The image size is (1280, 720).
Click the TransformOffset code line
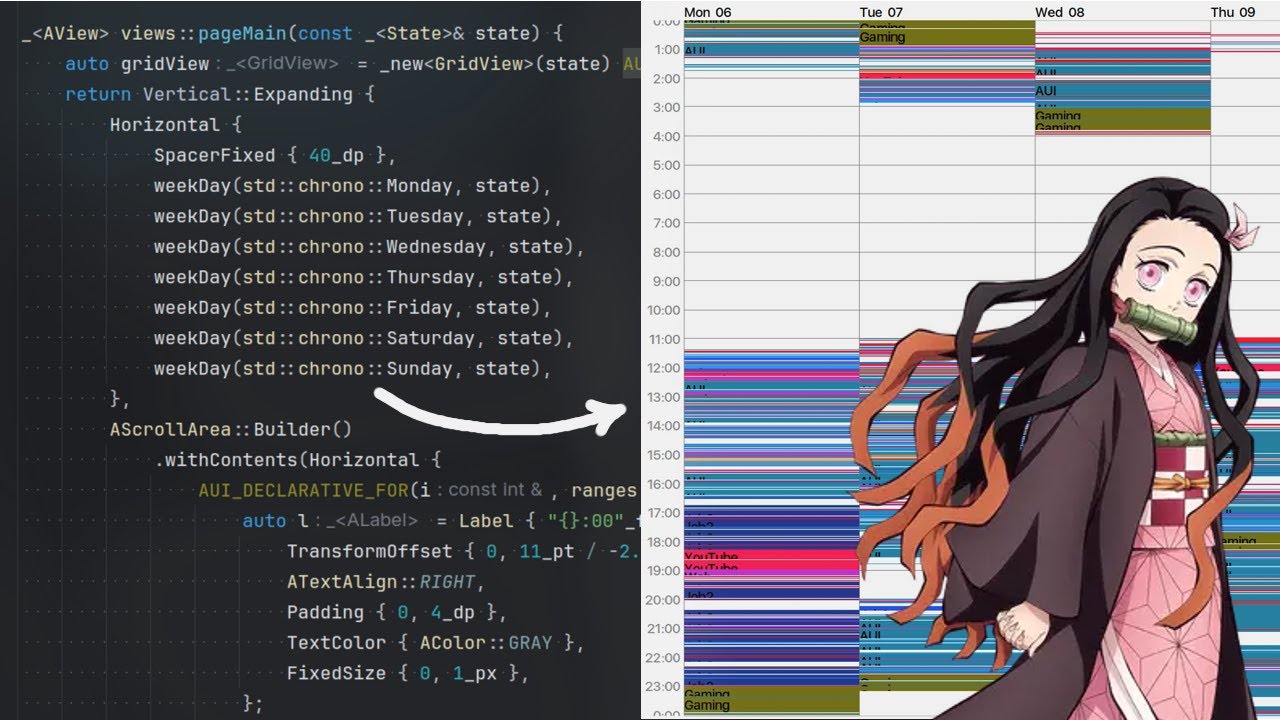[x=463, y=551]
